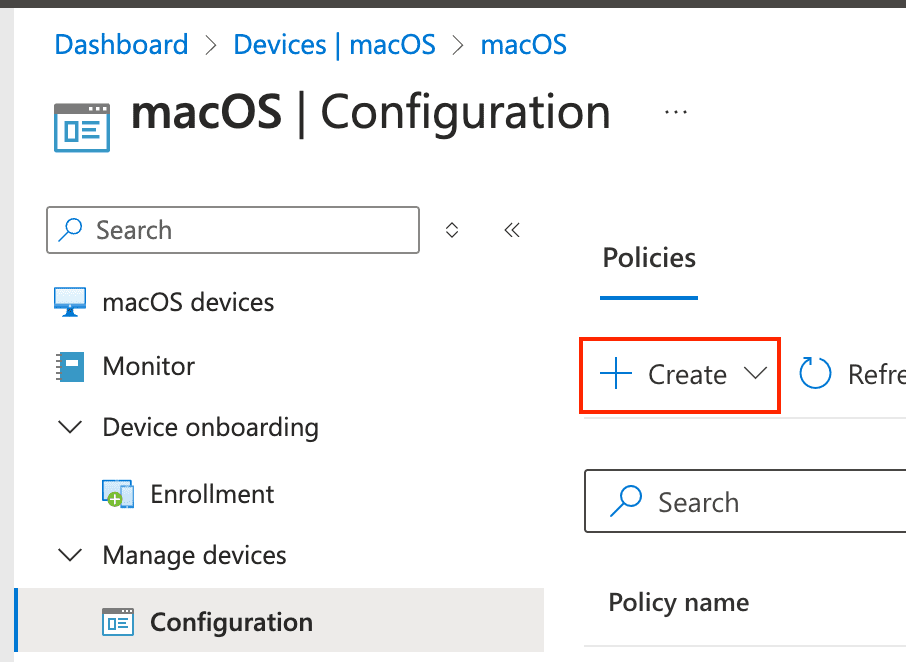This screenshot has width=906, height=662.
Task: Click the Configuration profile icon in sidebar
Action: pyautogui.click(x=117, y=621)
